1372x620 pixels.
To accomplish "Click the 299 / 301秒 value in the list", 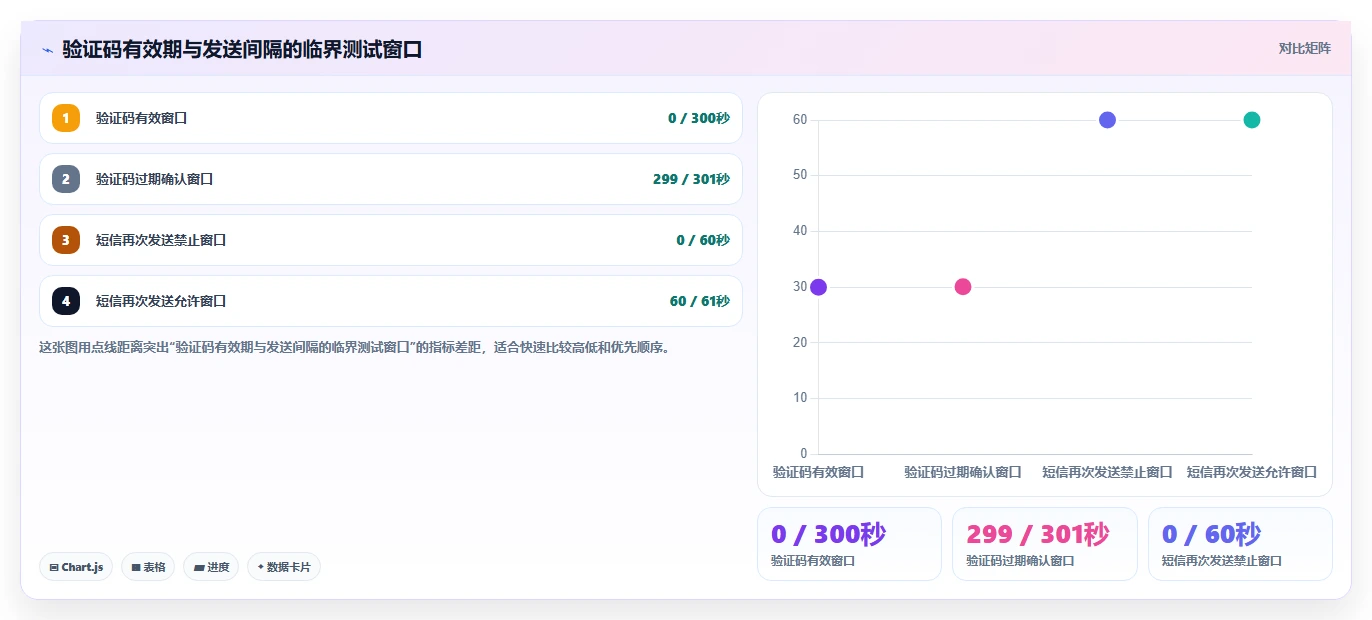I will [691, 179].
